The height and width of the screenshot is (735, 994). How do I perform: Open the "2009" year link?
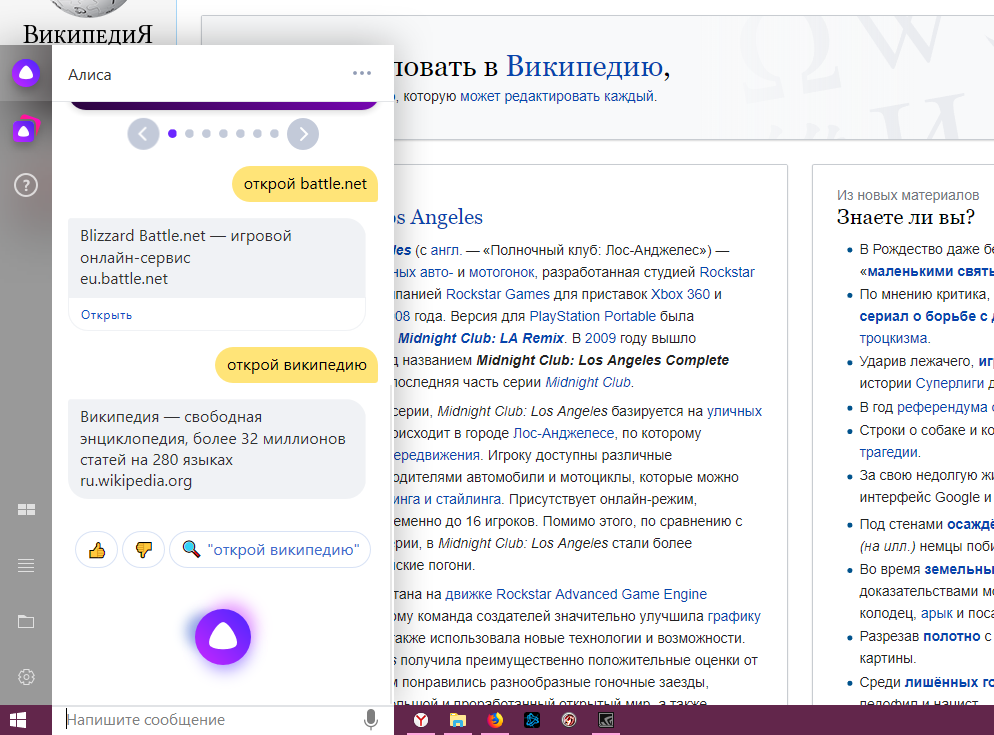600,338
